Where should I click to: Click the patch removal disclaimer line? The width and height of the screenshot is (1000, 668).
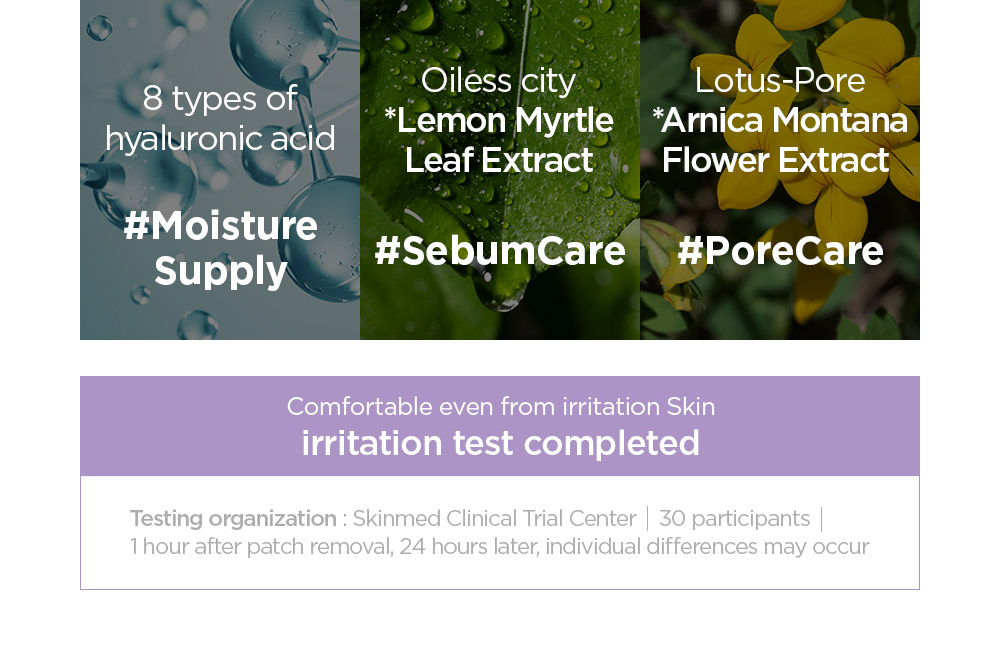(x=500, y=547)
